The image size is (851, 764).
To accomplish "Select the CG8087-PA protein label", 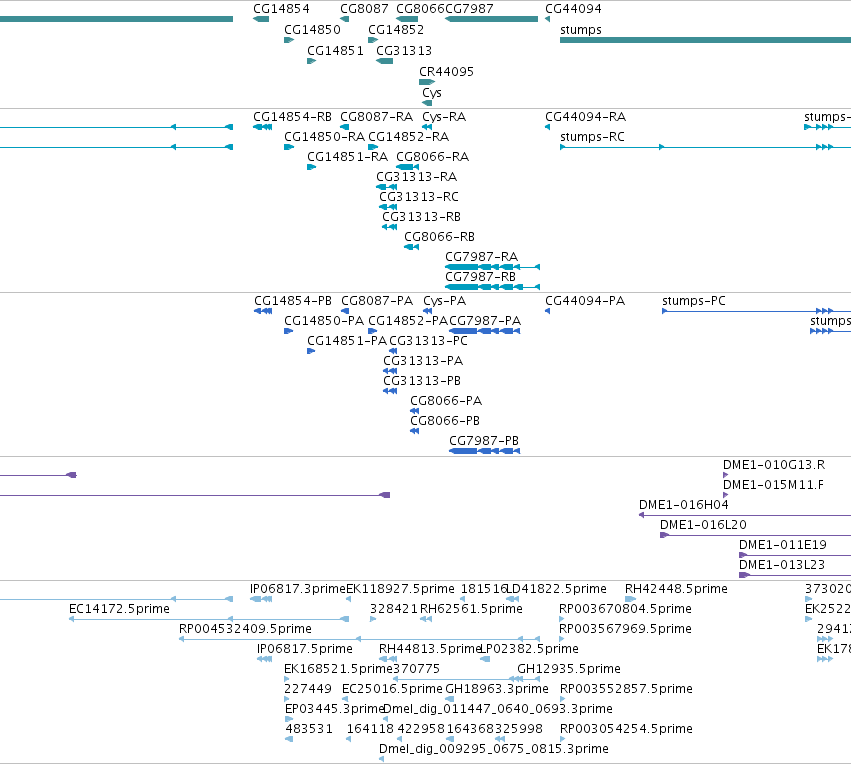I will click(x=377, y=301).
